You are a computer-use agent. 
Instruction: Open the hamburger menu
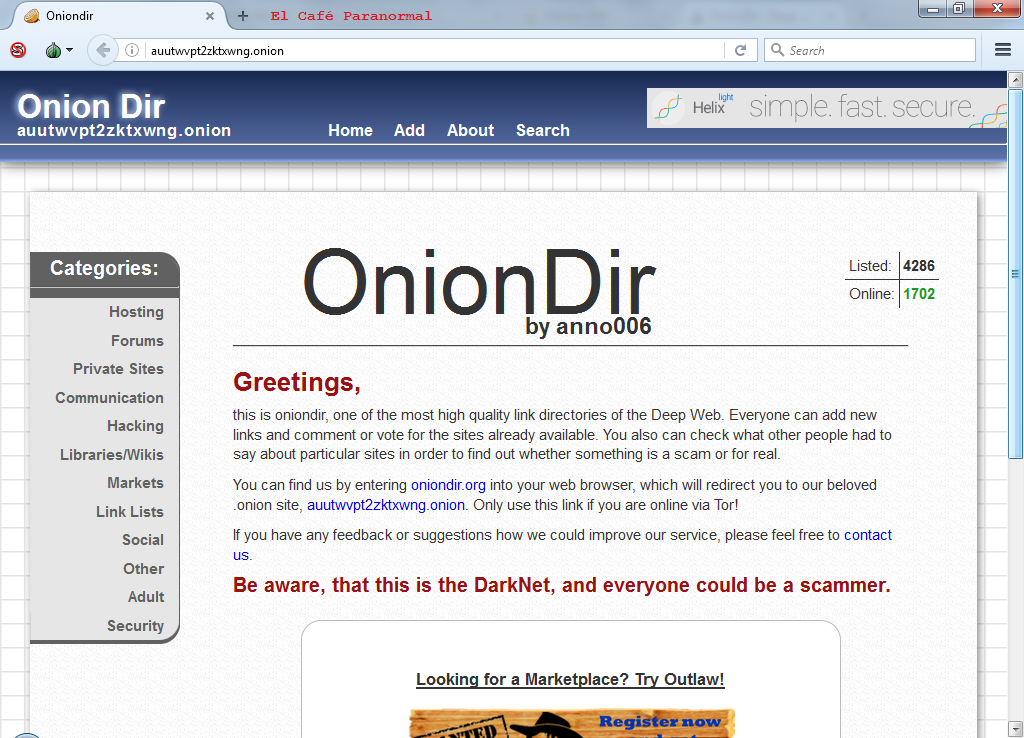pos(1003,50)
